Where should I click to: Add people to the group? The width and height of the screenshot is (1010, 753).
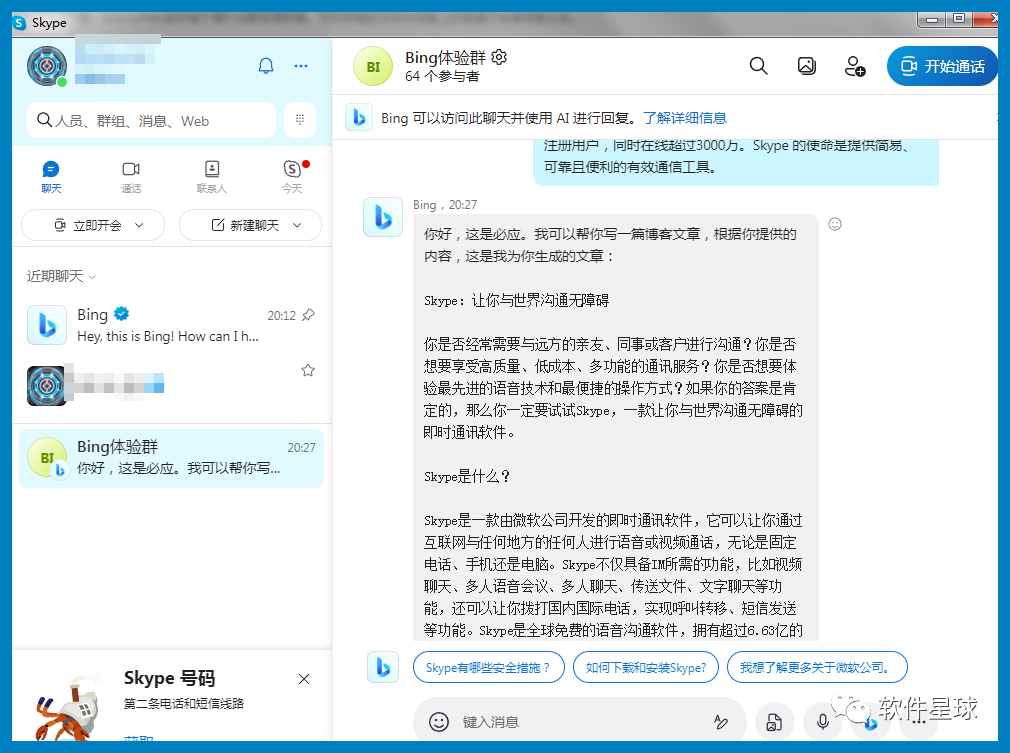(855, 66)
